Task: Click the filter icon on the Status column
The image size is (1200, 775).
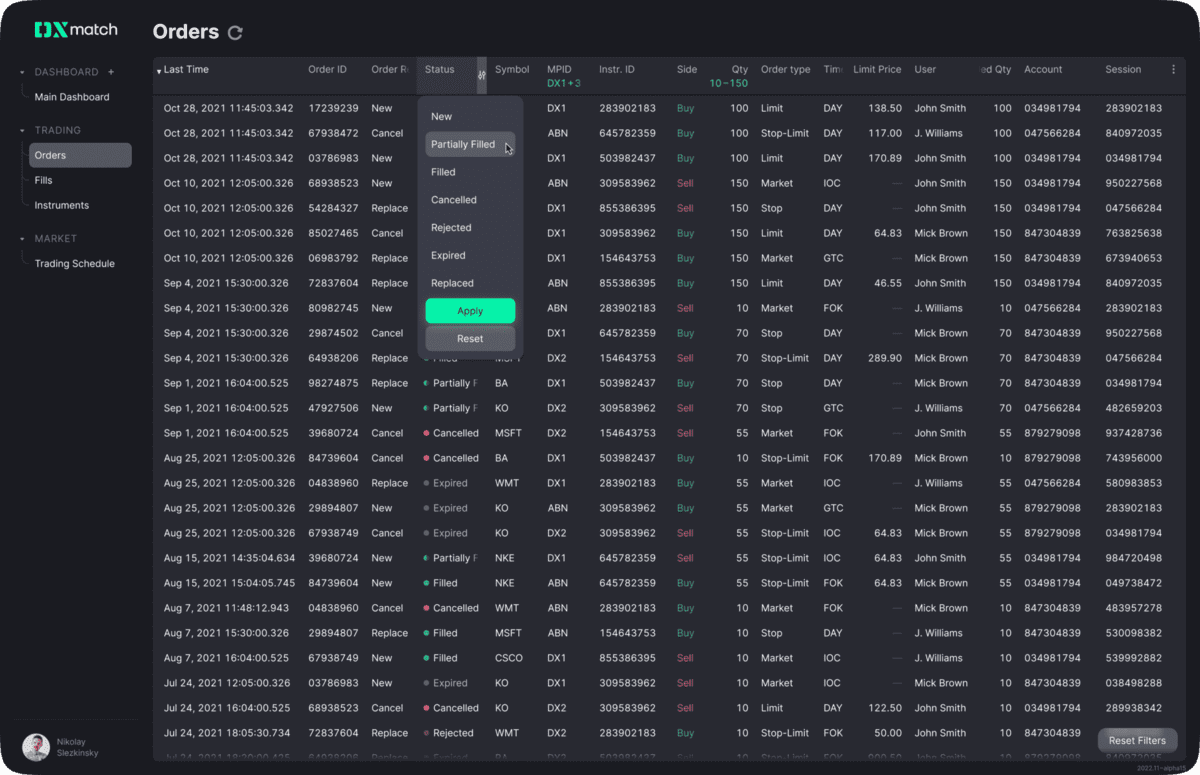Action: tap(481, 76)
